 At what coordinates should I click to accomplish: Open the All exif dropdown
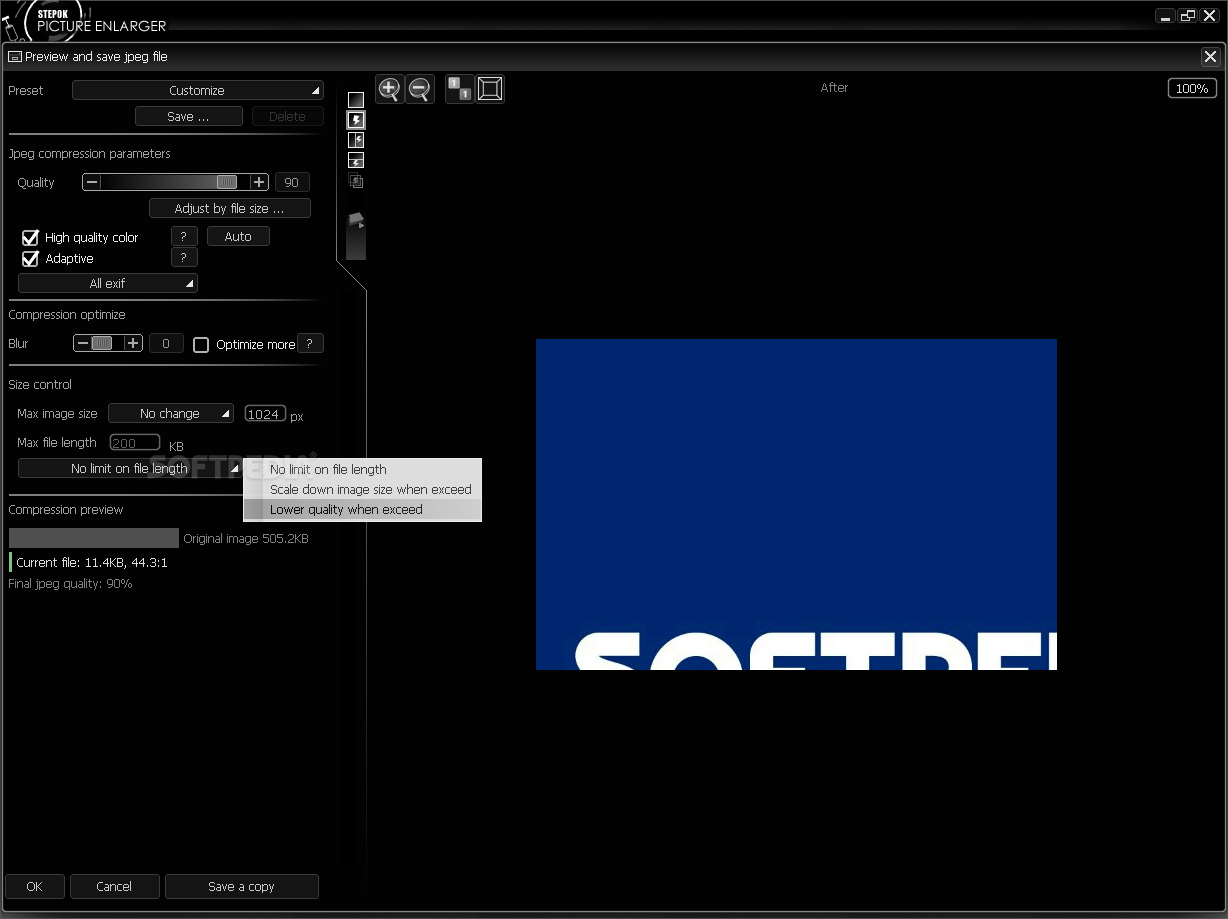[108, 283]
